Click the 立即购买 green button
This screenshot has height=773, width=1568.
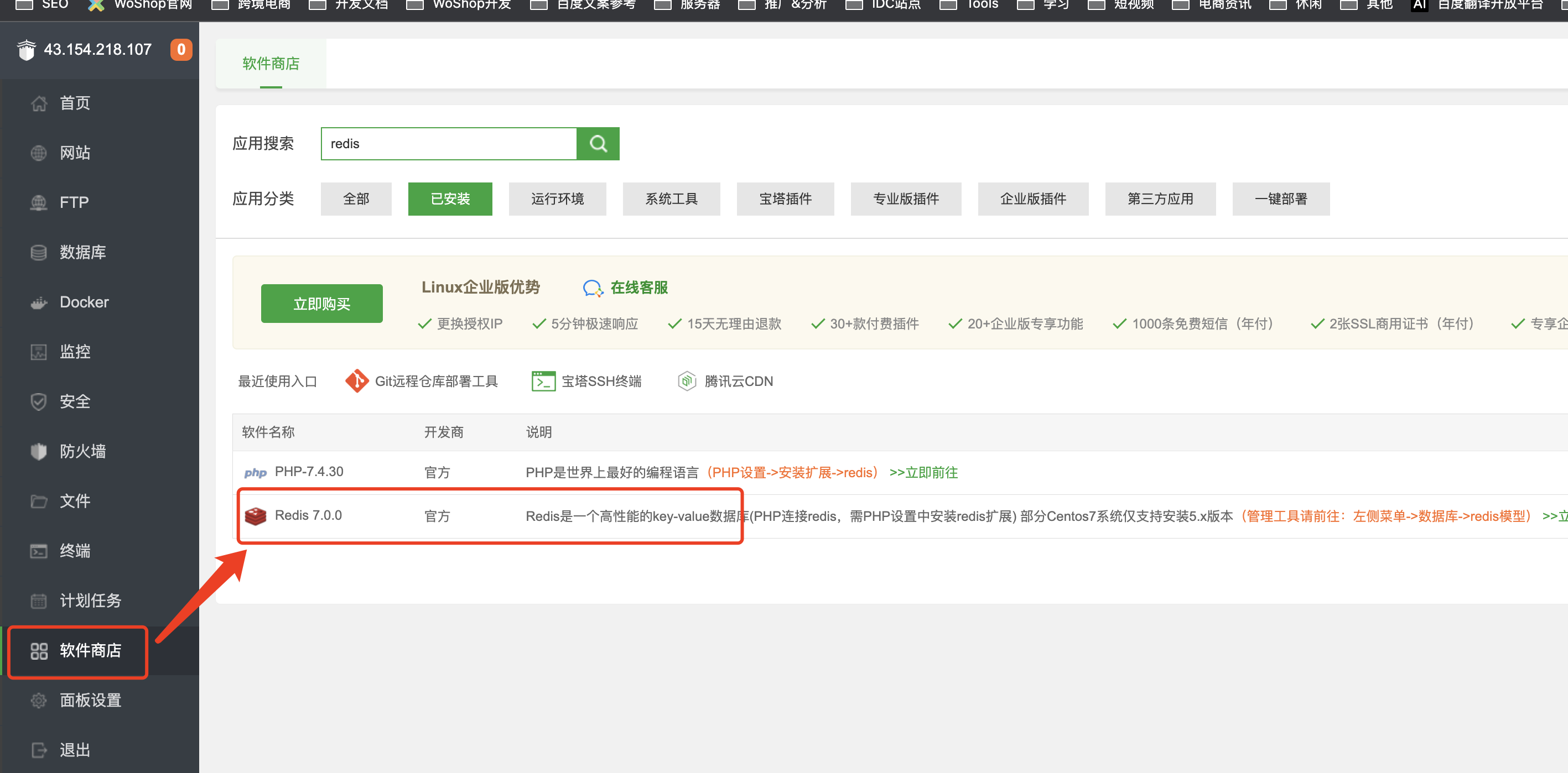click(x=321, y=304)
